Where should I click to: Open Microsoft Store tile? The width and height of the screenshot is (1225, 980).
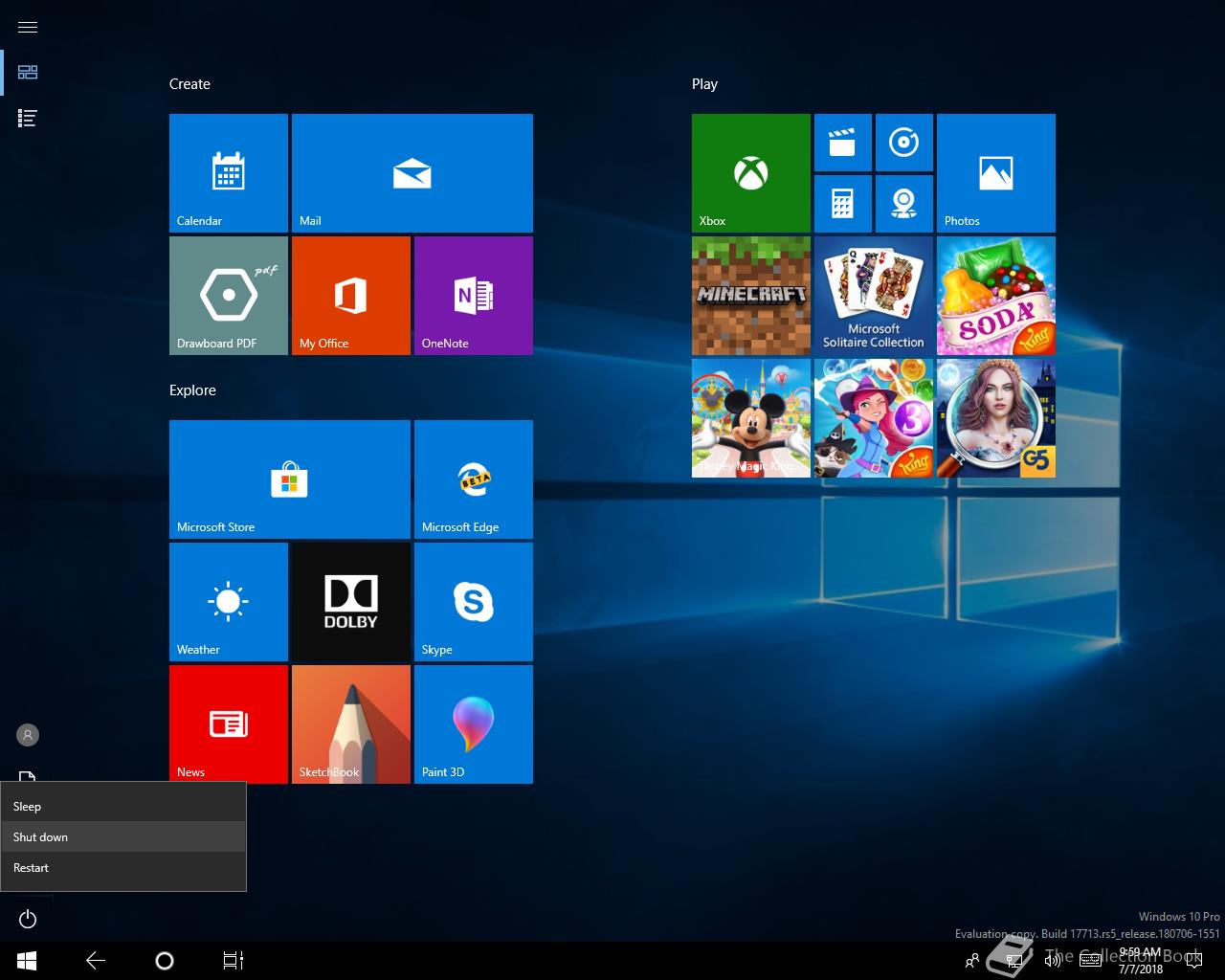tap(290, 479)
